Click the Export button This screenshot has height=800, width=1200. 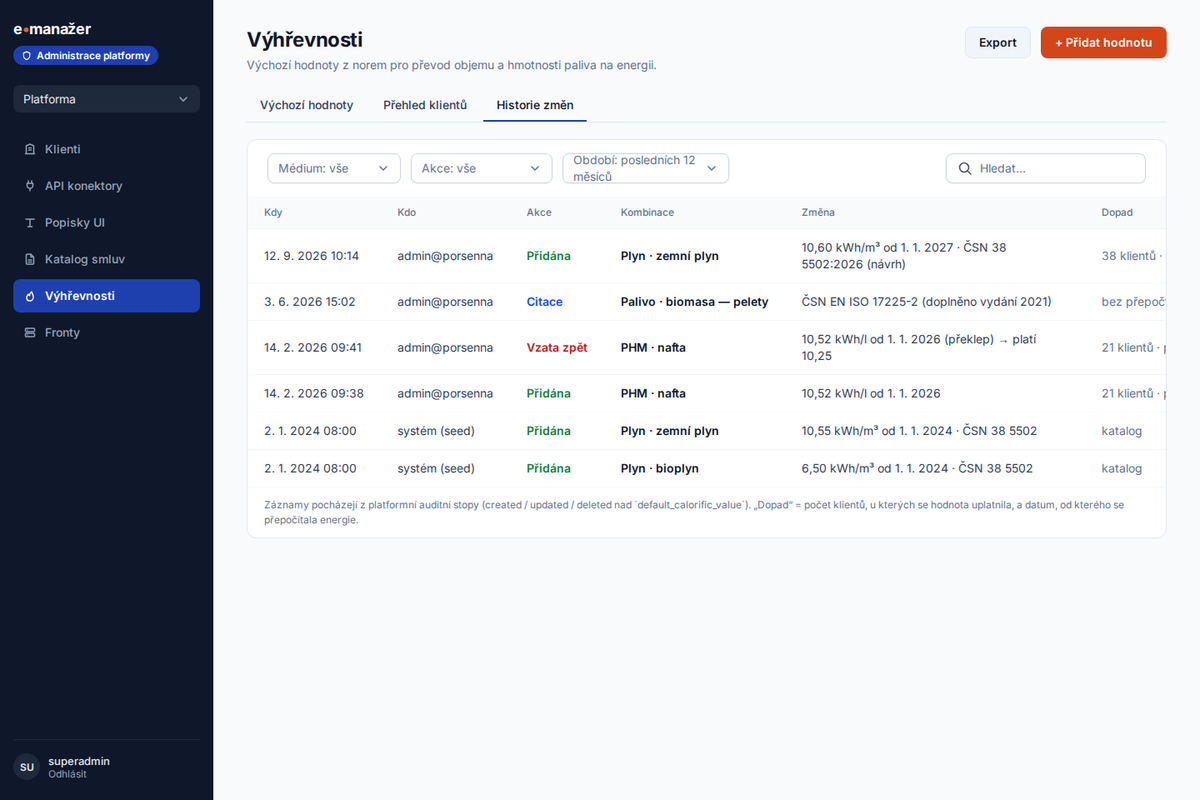point(998,42)
